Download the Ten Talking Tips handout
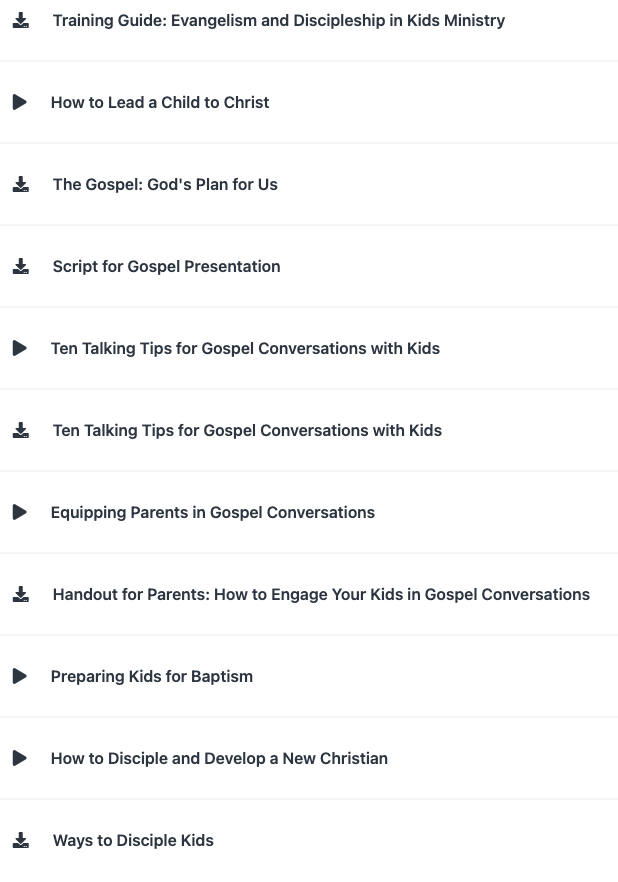 [21, 429]
